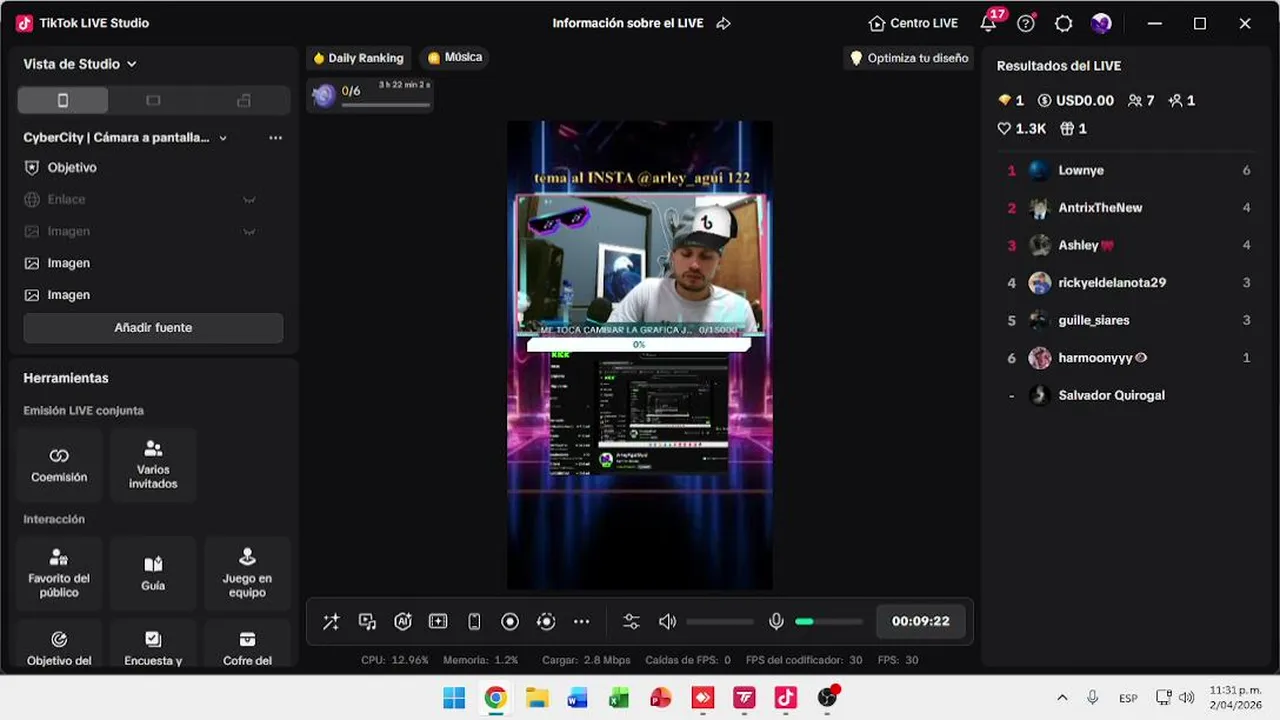Open Información sobre el LIVE share icon

point(723,23)
